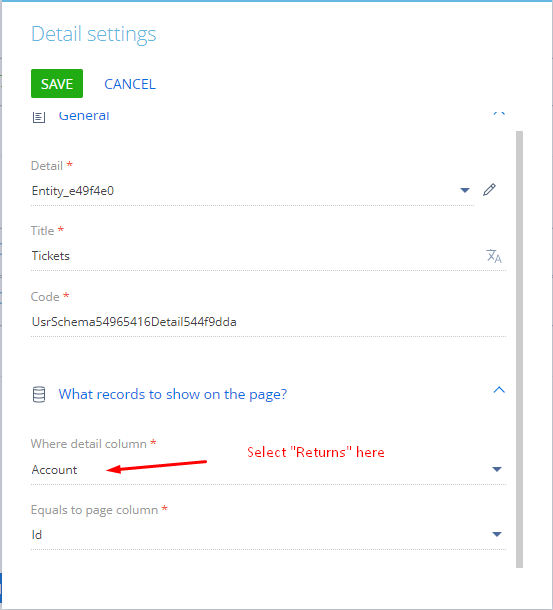Click the CANCEL link

coord(130,84)
